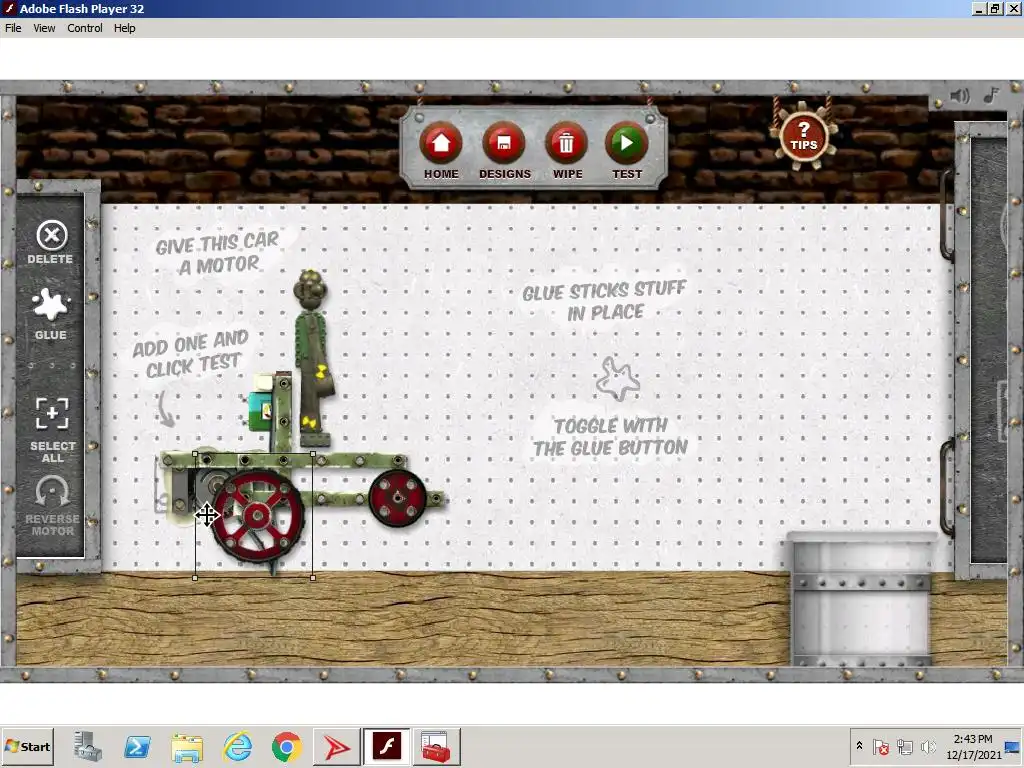The image size is (1024, 768).
Task: Open the File menu
Action: click(13, 28)
